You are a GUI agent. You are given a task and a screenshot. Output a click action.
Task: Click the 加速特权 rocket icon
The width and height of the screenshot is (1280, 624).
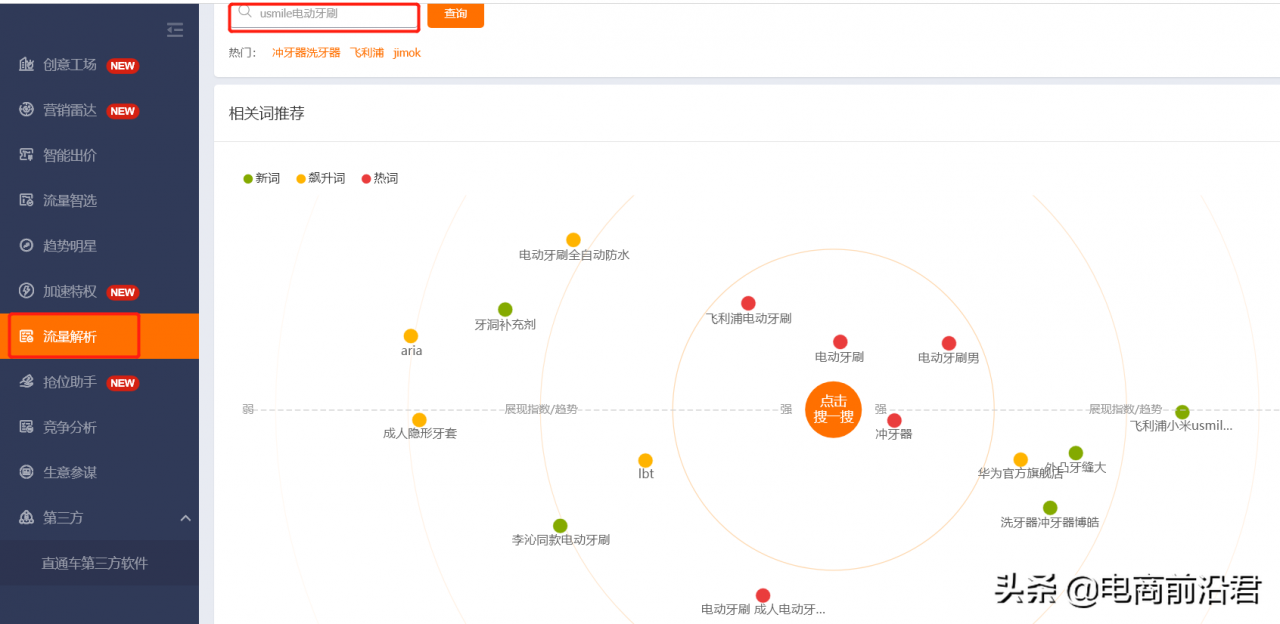[27, 291]
